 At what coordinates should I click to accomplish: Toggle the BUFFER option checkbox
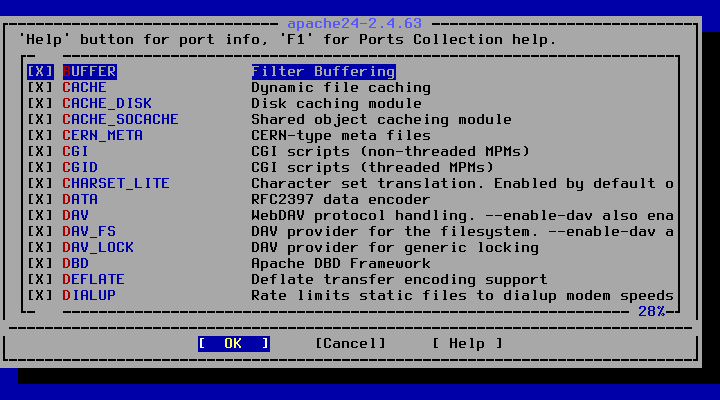click(x=40, y=72)
